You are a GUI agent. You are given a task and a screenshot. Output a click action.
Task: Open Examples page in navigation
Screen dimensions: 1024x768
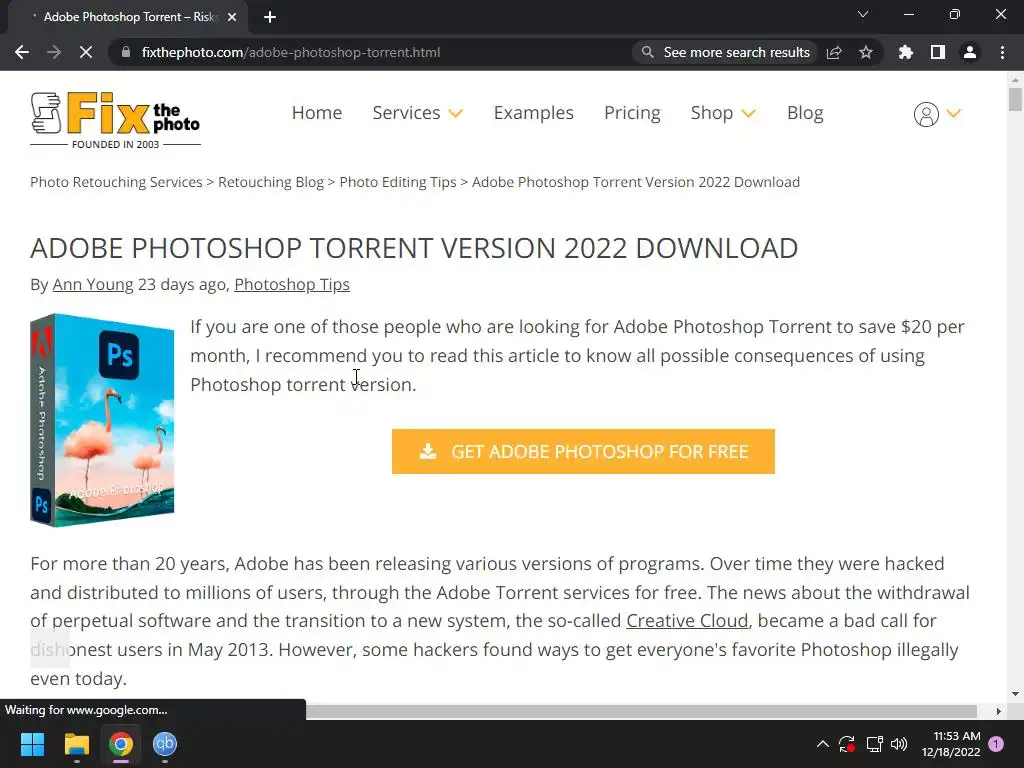534,113
